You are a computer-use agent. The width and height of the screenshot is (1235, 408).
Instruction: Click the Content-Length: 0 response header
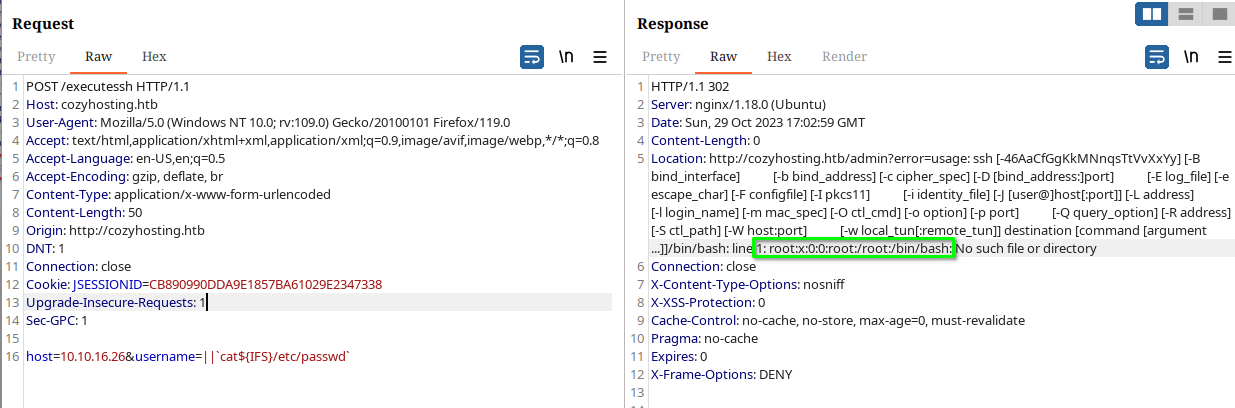pos(705,141)
